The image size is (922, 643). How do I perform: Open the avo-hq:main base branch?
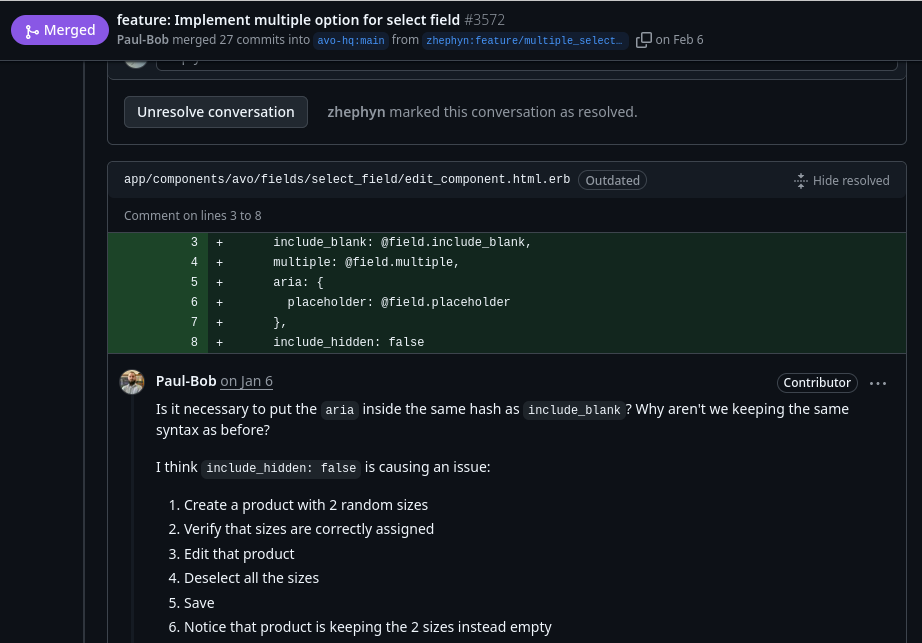click(x=350, y=41)
